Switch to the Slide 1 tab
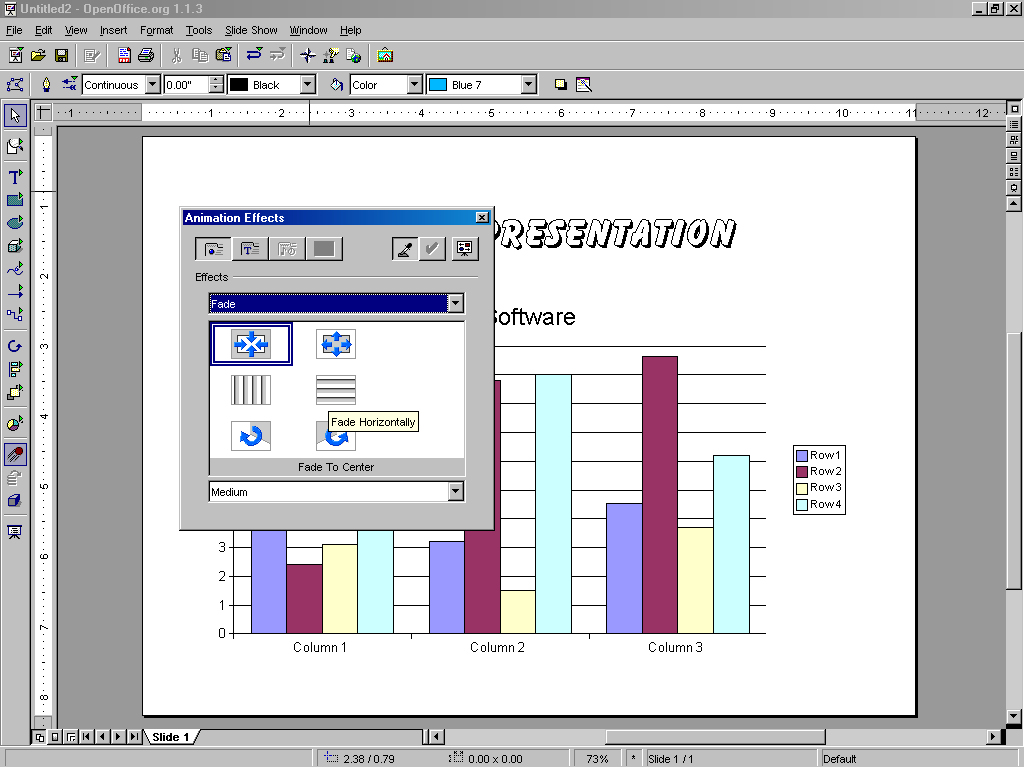Screen dimensions: 1024x768 point(170,737)
